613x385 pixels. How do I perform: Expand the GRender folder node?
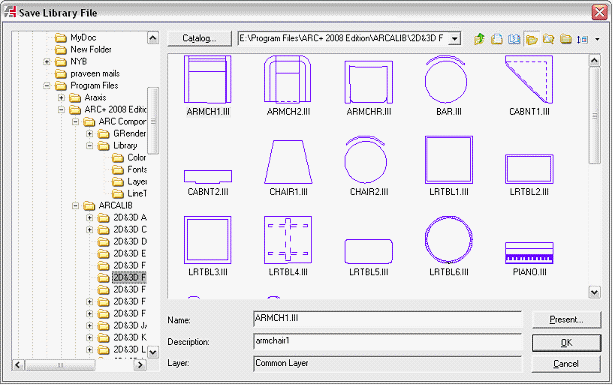tap(90, 134)
